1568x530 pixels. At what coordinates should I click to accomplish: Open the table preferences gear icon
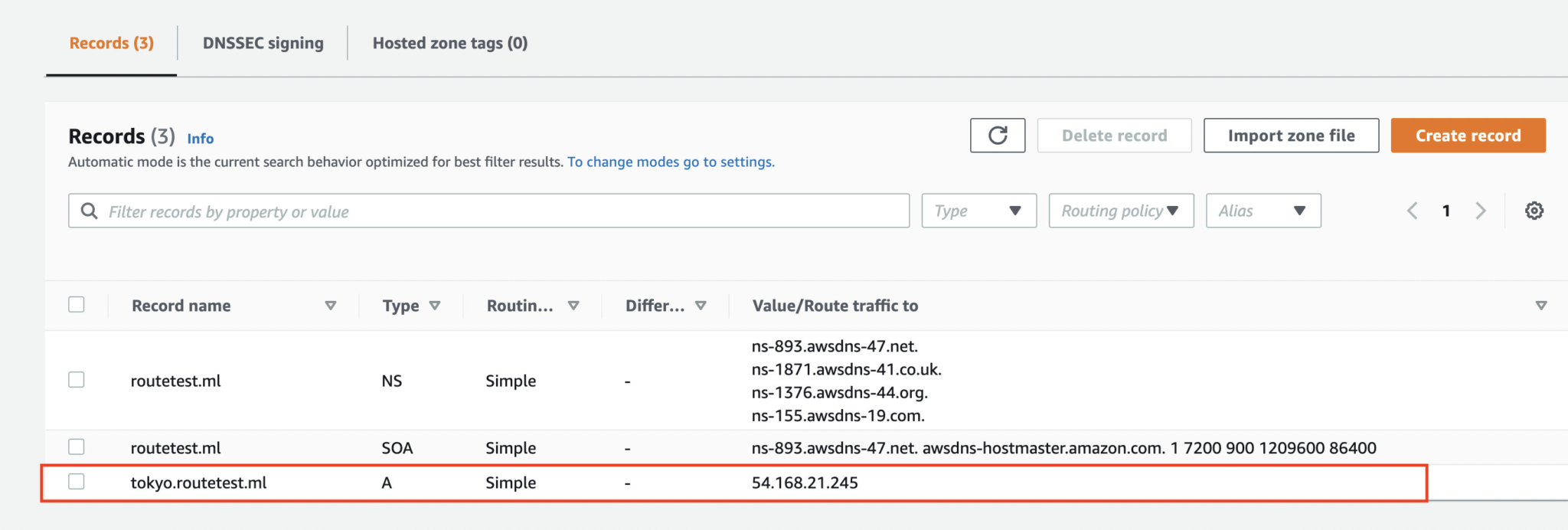[1534, 211]
